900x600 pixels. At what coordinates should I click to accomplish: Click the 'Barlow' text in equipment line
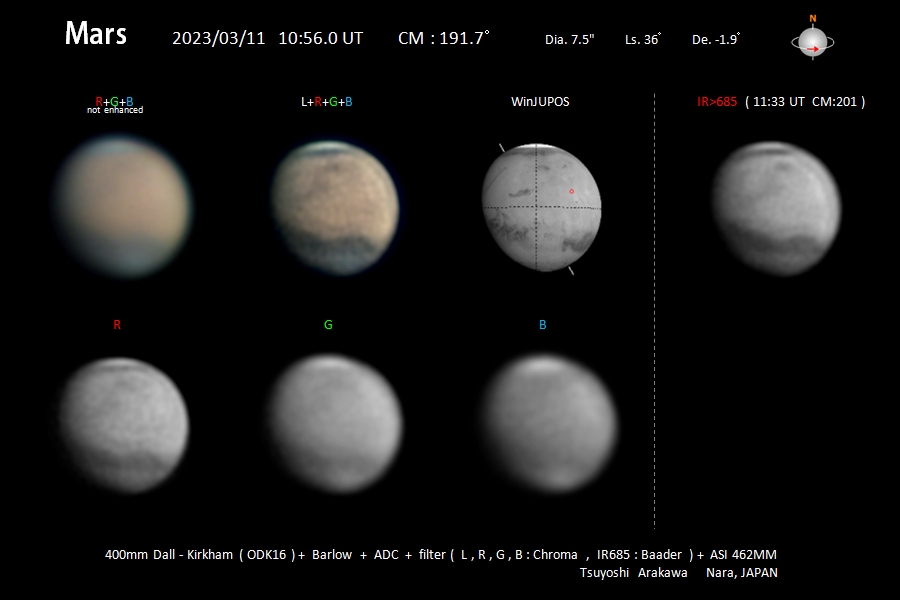(332, 555)
